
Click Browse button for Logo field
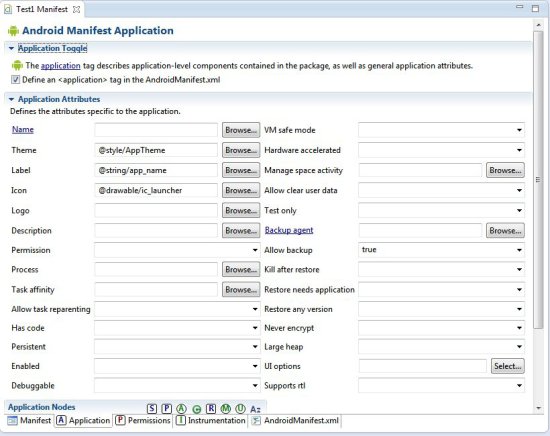tap(241, 210)
